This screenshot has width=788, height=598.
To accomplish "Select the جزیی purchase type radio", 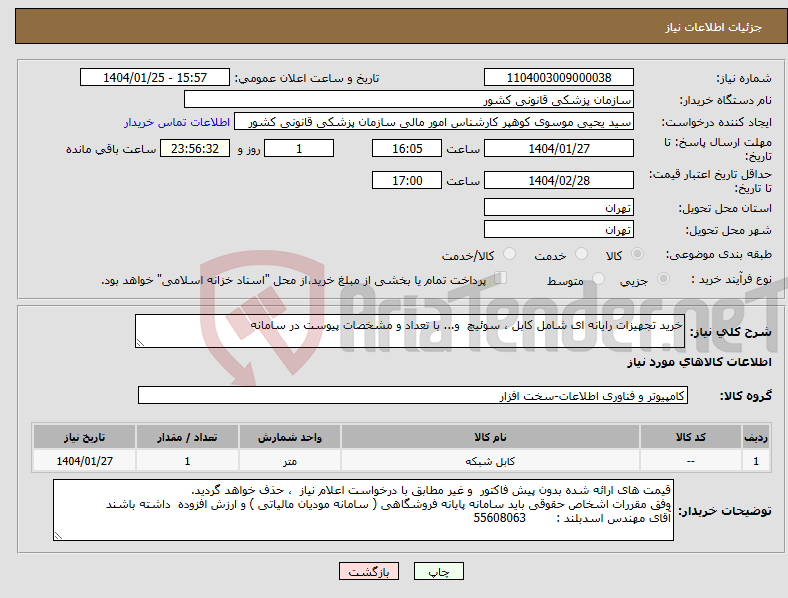I will (x=663, y=278).
